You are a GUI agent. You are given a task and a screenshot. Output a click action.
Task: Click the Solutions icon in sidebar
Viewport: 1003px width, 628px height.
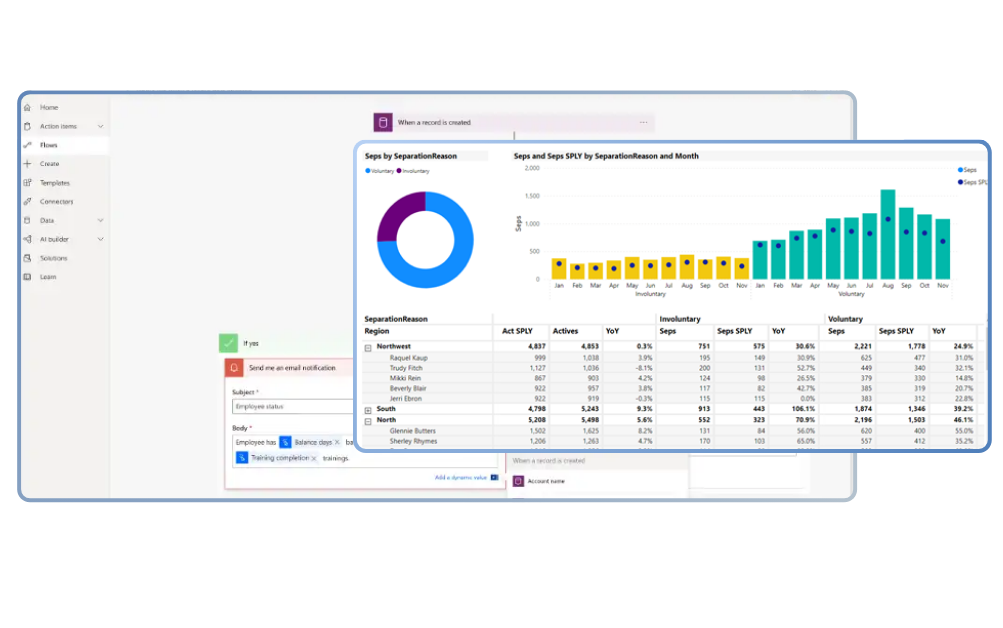tap(28, 258)
